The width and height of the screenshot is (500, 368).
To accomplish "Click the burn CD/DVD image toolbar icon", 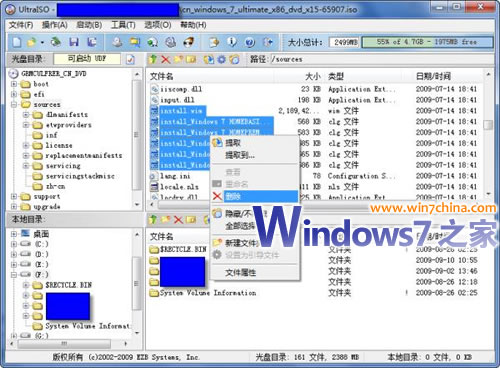I will (189, 42).
